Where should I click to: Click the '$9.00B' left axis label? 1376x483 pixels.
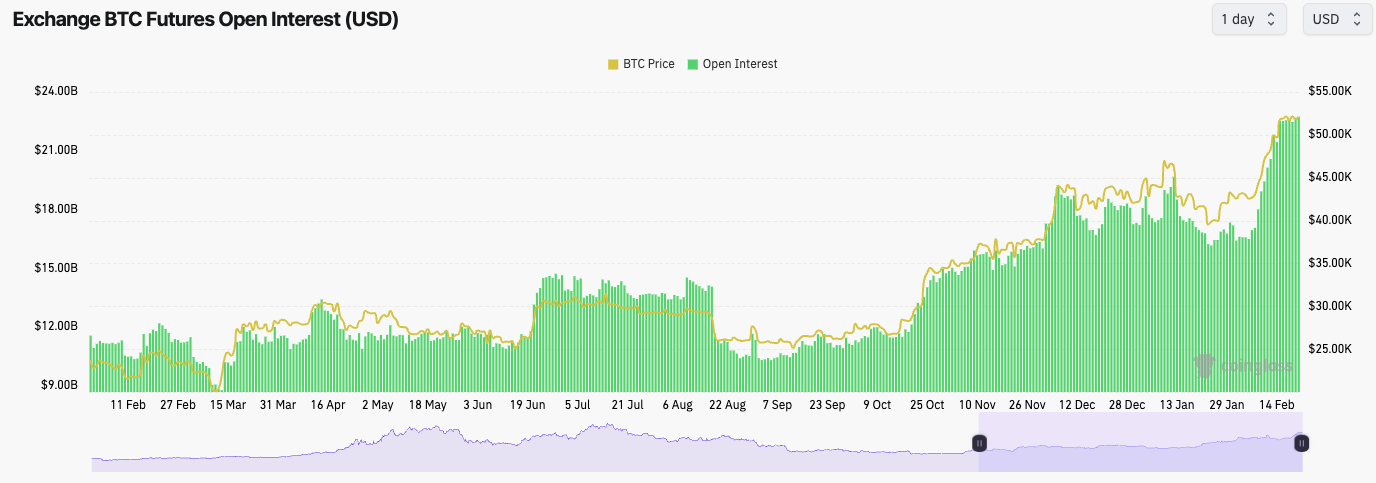pos(59,385)
